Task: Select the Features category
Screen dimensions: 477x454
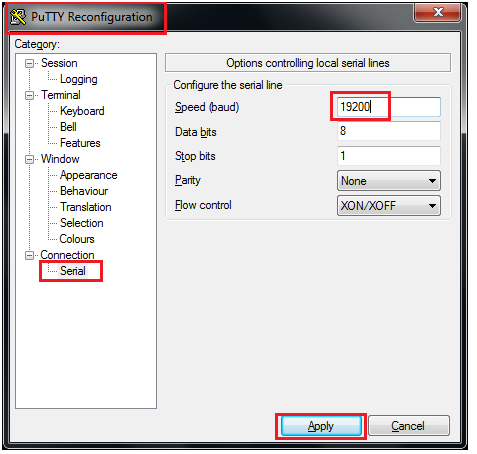Action: pos(80,143)
